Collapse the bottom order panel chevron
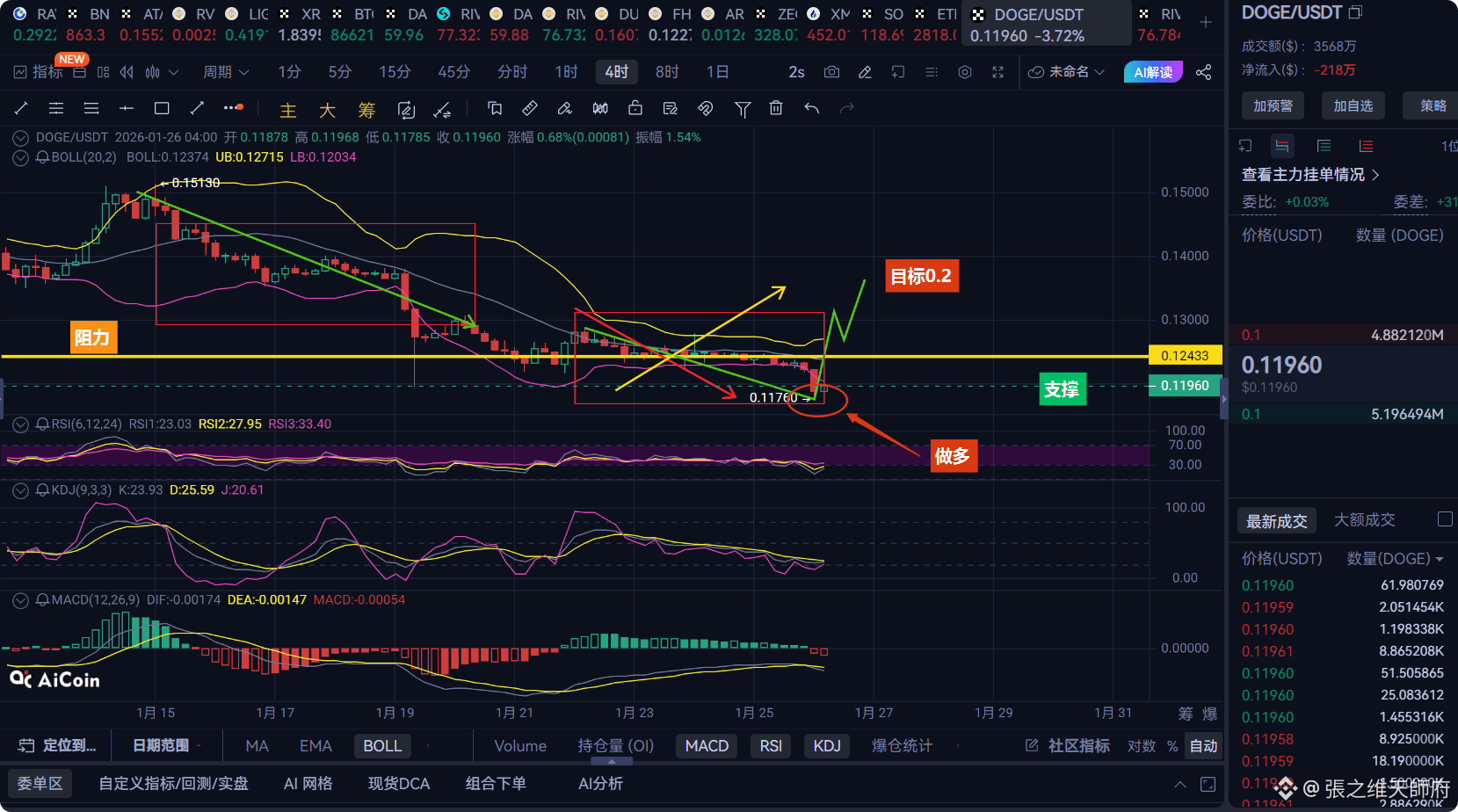This screenshot has width=1458, height=812. (1180, 784)
